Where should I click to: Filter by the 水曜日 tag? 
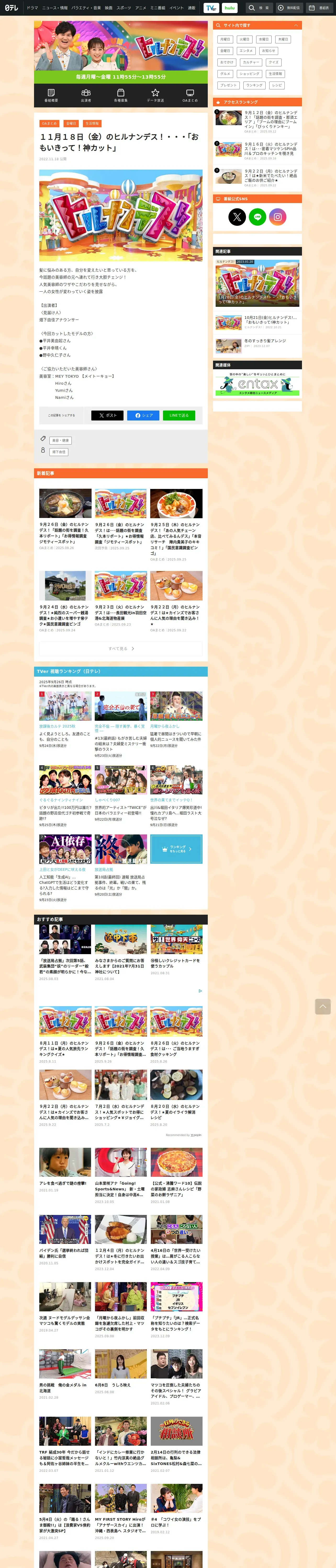tap(264, 39)
